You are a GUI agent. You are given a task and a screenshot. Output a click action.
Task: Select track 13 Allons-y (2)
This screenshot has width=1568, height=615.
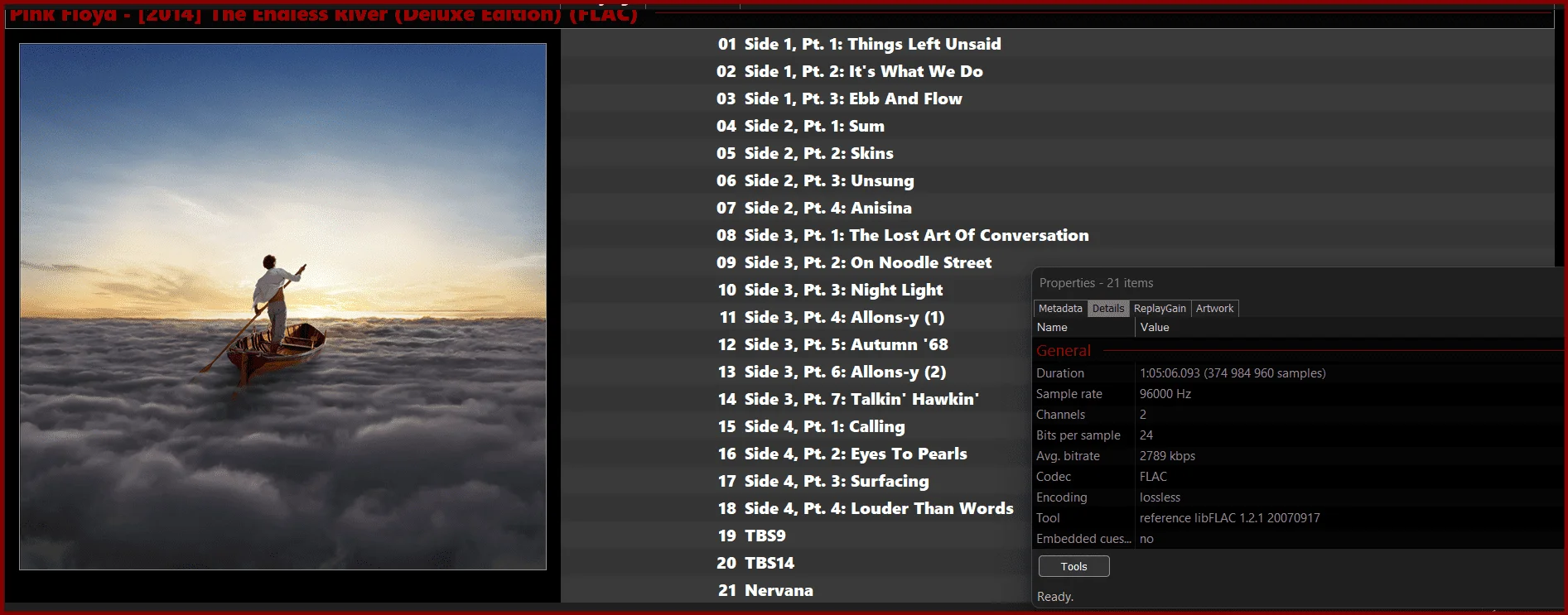click(x=832, y=372)
